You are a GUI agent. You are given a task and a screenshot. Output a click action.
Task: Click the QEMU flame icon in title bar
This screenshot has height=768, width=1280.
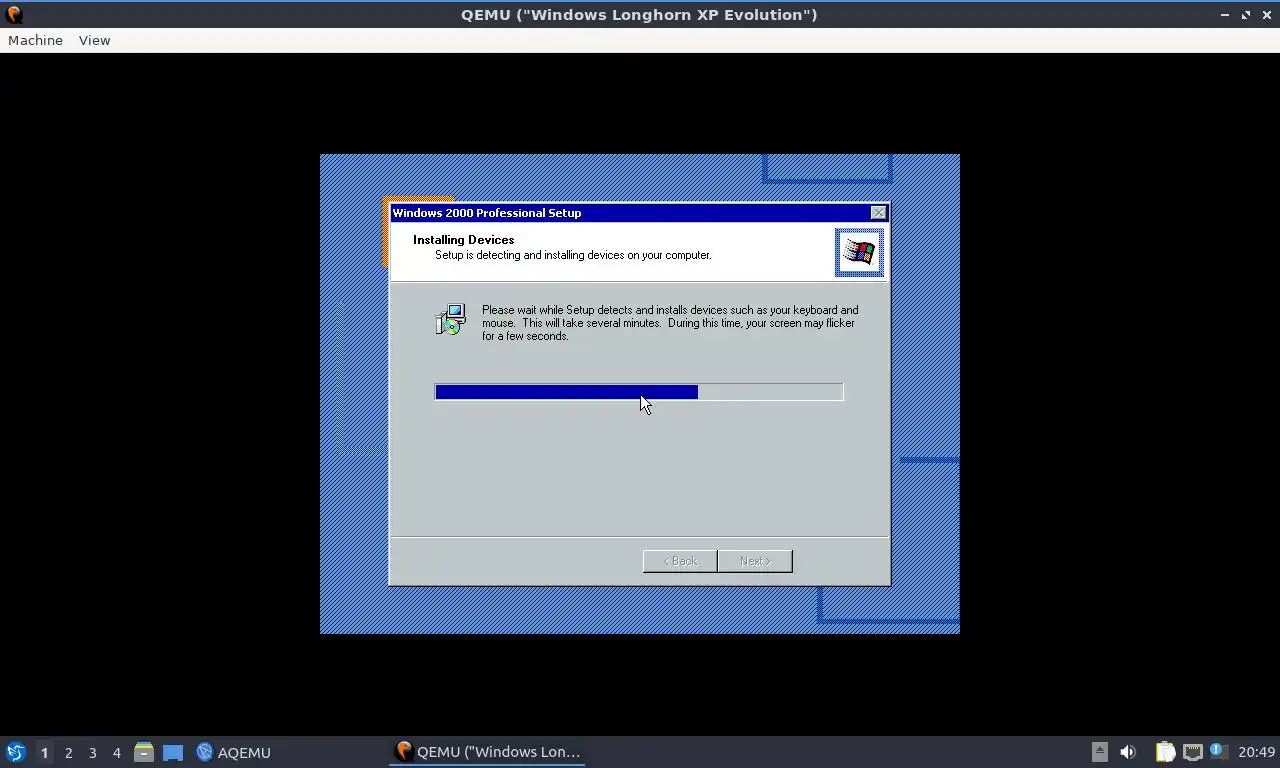pos(14,14)
